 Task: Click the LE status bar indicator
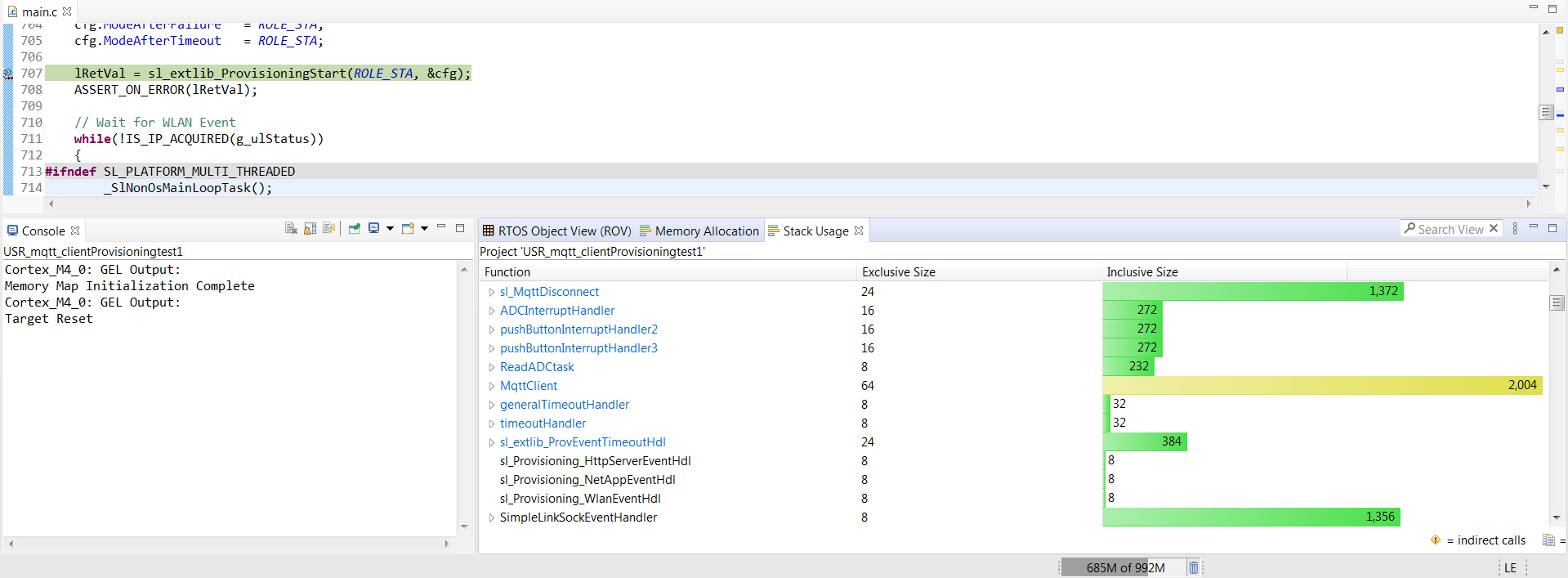pos(1510,567)
